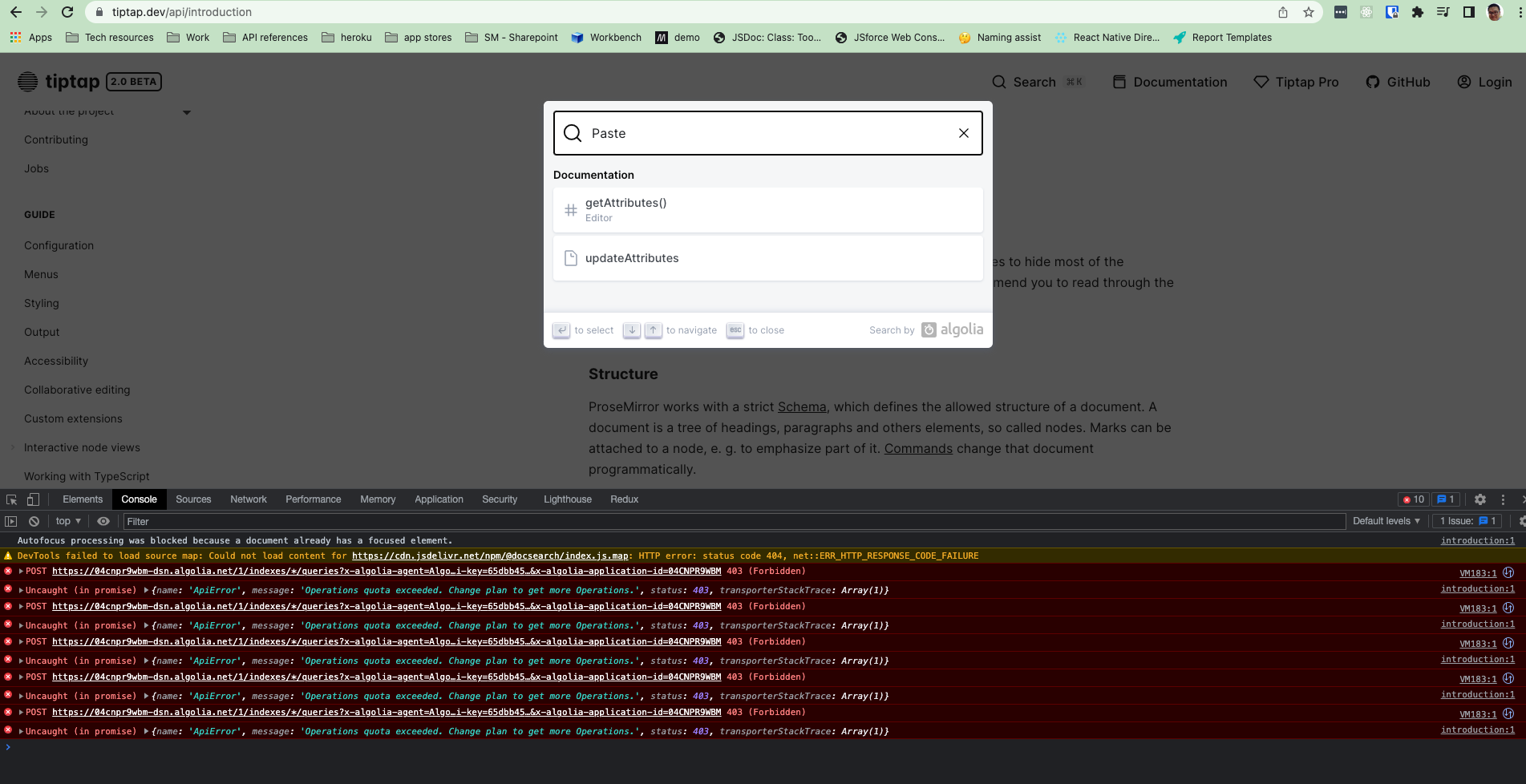Click the Login button
1526x784 pixels.
click(1484, 82)
